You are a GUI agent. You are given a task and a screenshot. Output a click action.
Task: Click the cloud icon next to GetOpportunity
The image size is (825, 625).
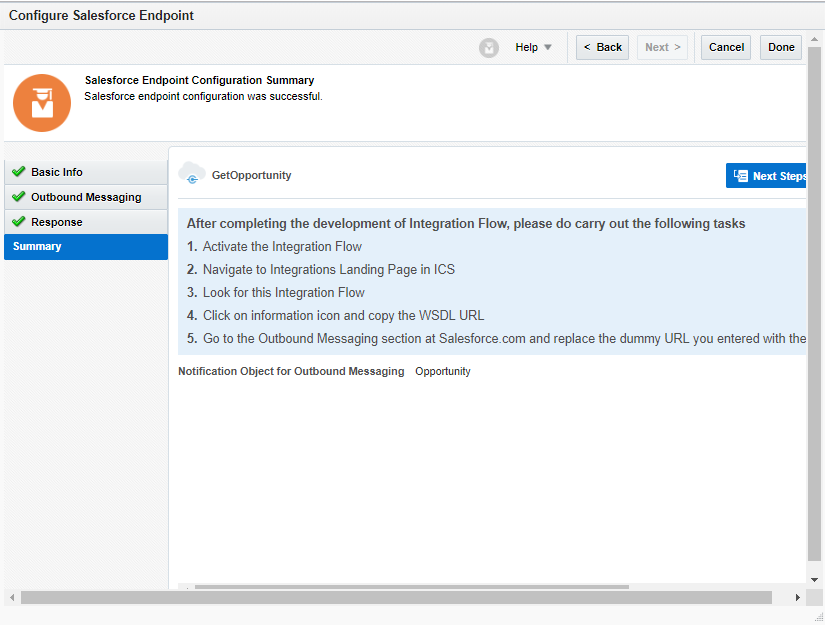(192, 173)
